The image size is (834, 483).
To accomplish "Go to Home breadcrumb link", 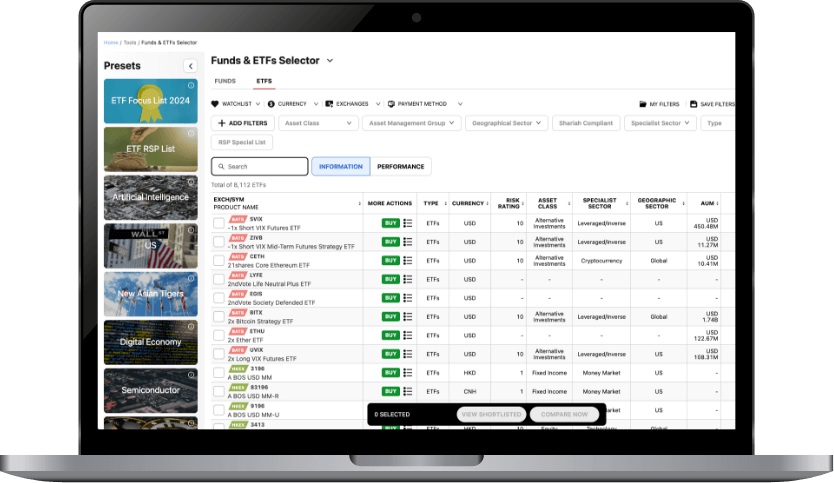I will [x=111, y=43].
